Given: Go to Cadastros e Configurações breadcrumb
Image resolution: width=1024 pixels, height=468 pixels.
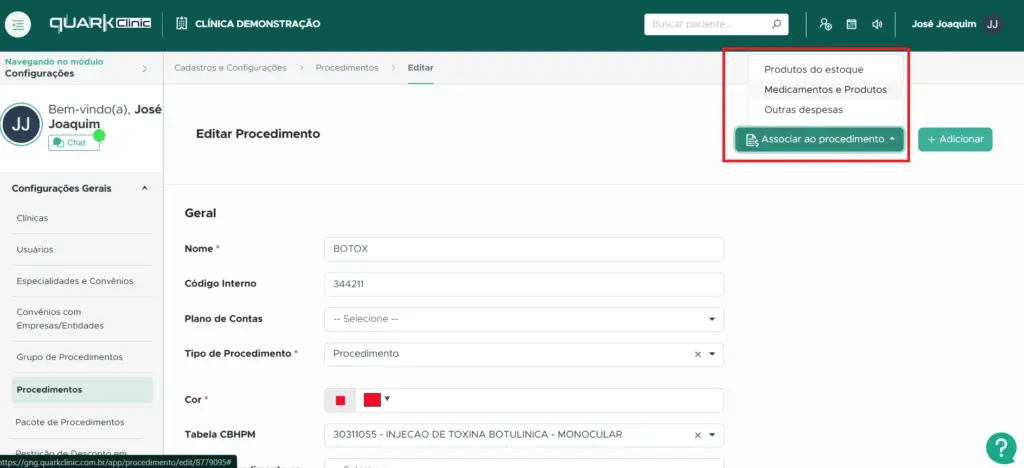Looking at the screenshot, I should (230, 68).
